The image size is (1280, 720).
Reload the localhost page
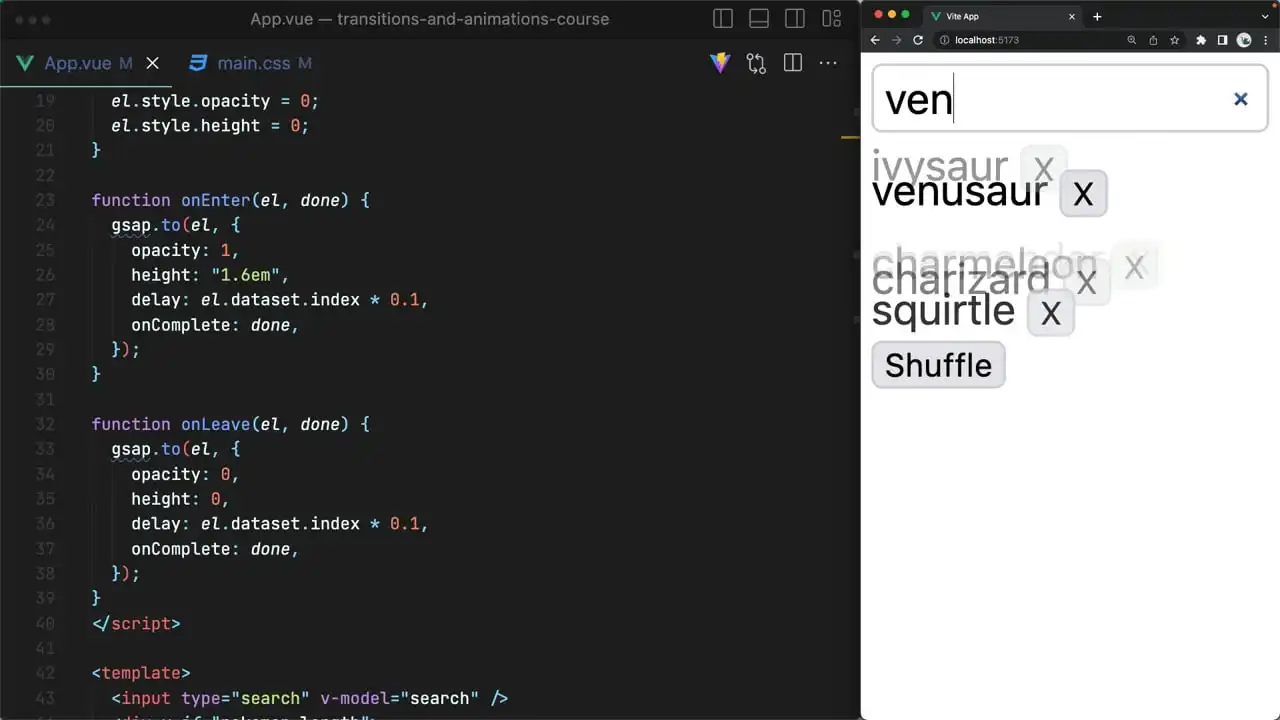click(918, 40)
